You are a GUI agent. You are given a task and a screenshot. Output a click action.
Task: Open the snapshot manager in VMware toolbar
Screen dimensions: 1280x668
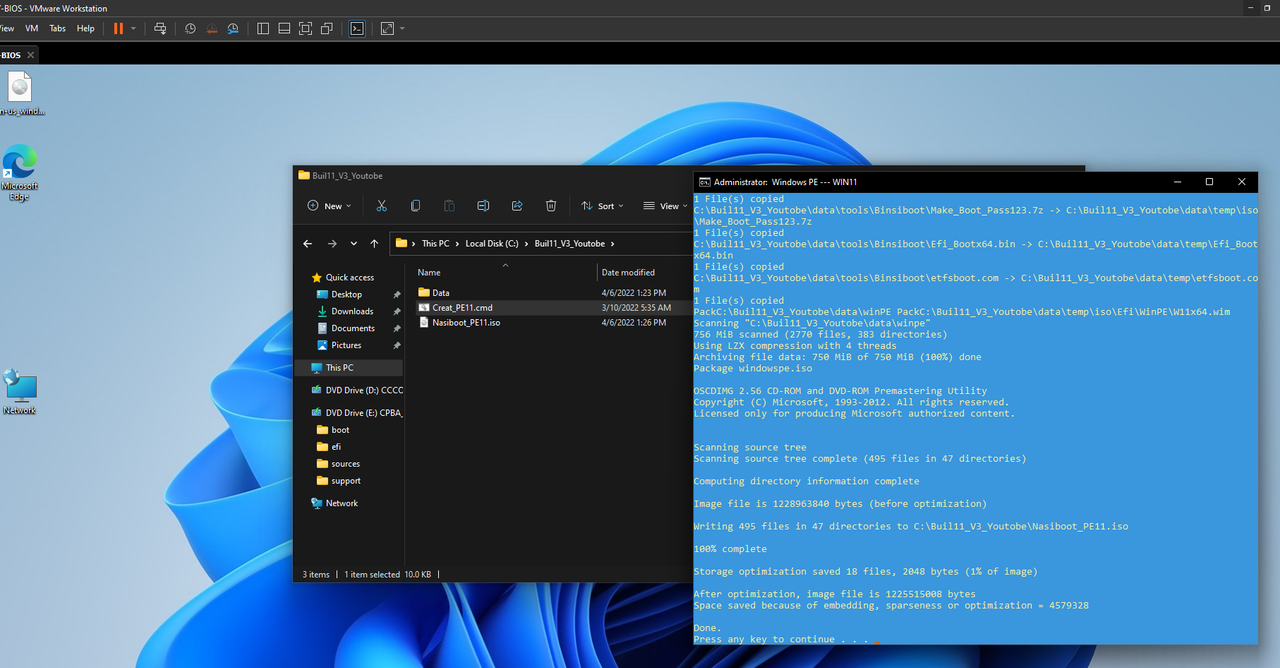click(233, 28)
